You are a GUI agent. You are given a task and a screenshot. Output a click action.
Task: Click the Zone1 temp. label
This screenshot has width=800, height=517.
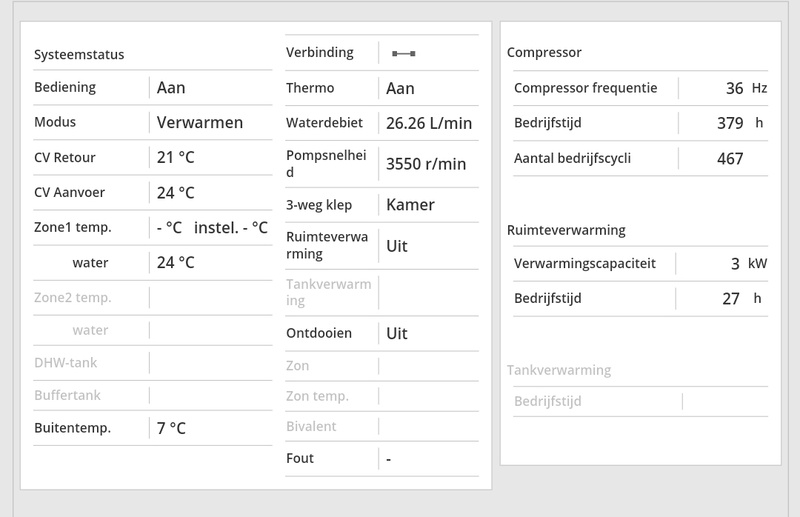tap(73, 227)
